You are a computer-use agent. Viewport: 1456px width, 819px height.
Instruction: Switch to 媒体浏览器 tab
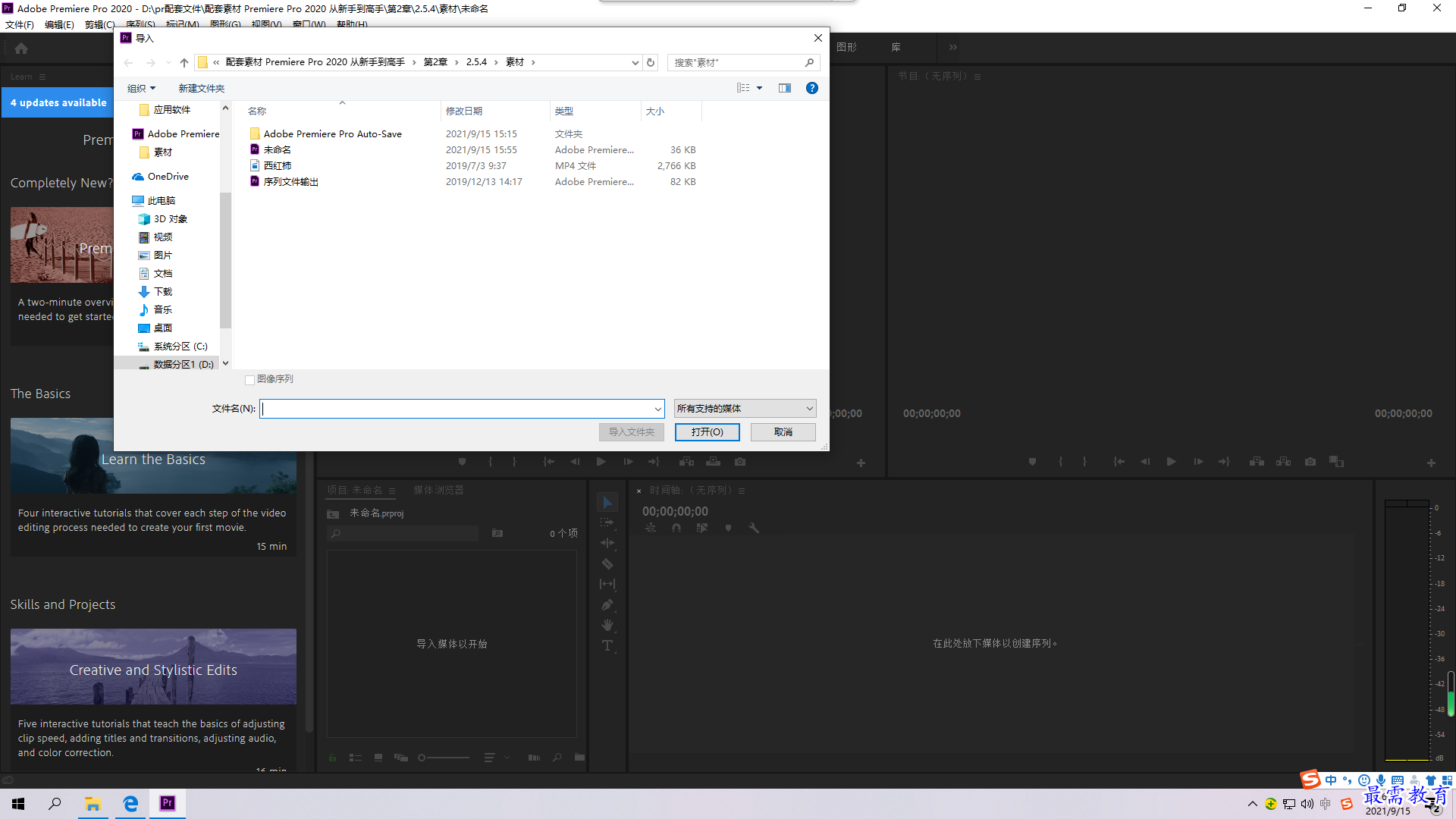(x=438, y=491)
